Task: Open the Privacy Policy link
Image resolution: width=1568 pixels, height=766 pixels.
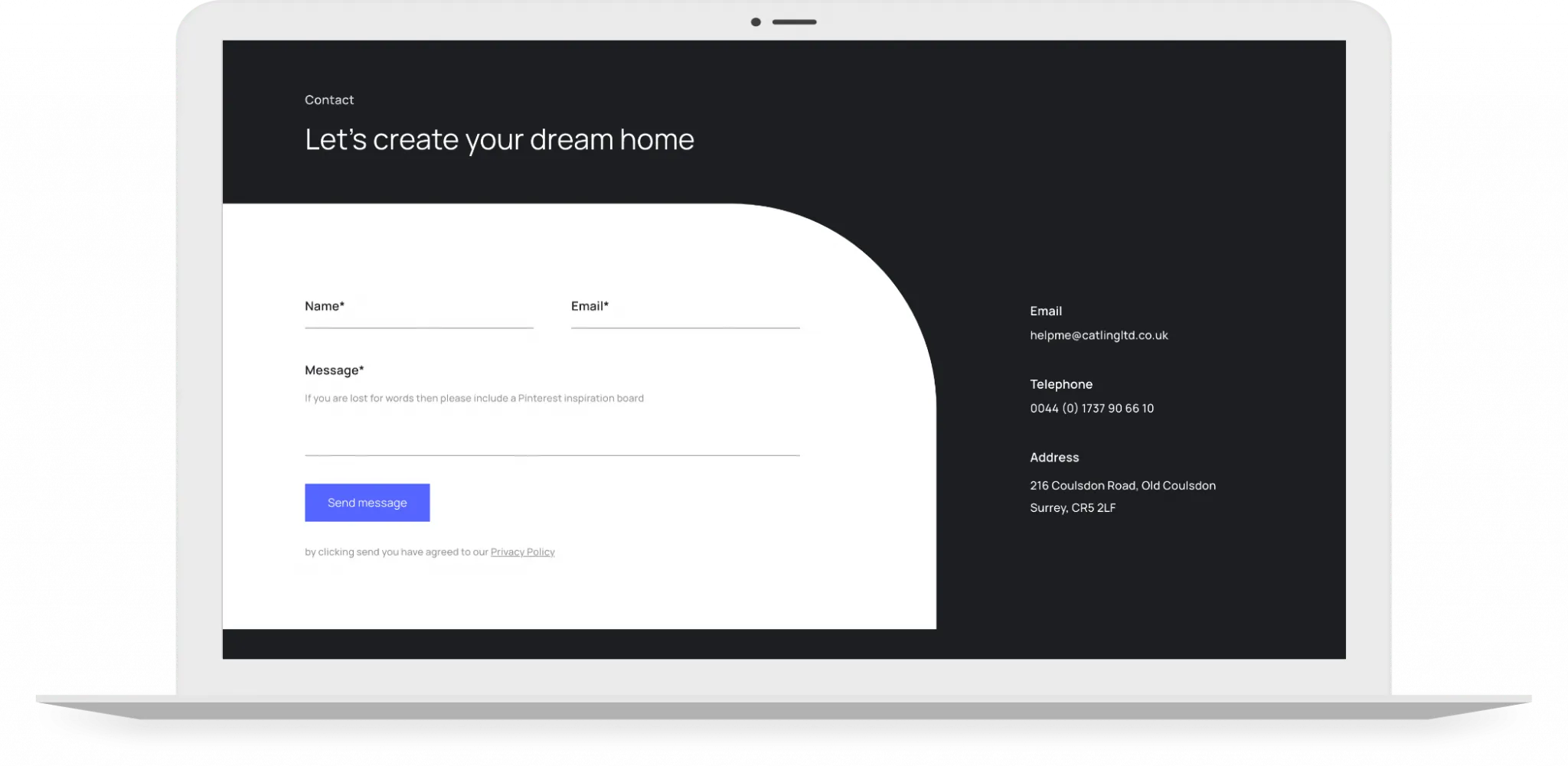Action: (x=523, y=552)
